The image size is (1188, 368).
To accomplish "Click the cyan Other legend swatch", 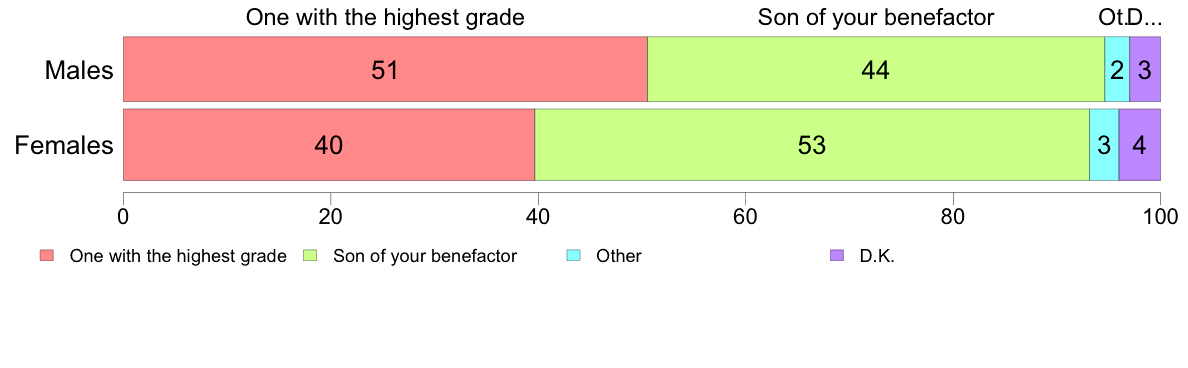I will coord(574,256).
